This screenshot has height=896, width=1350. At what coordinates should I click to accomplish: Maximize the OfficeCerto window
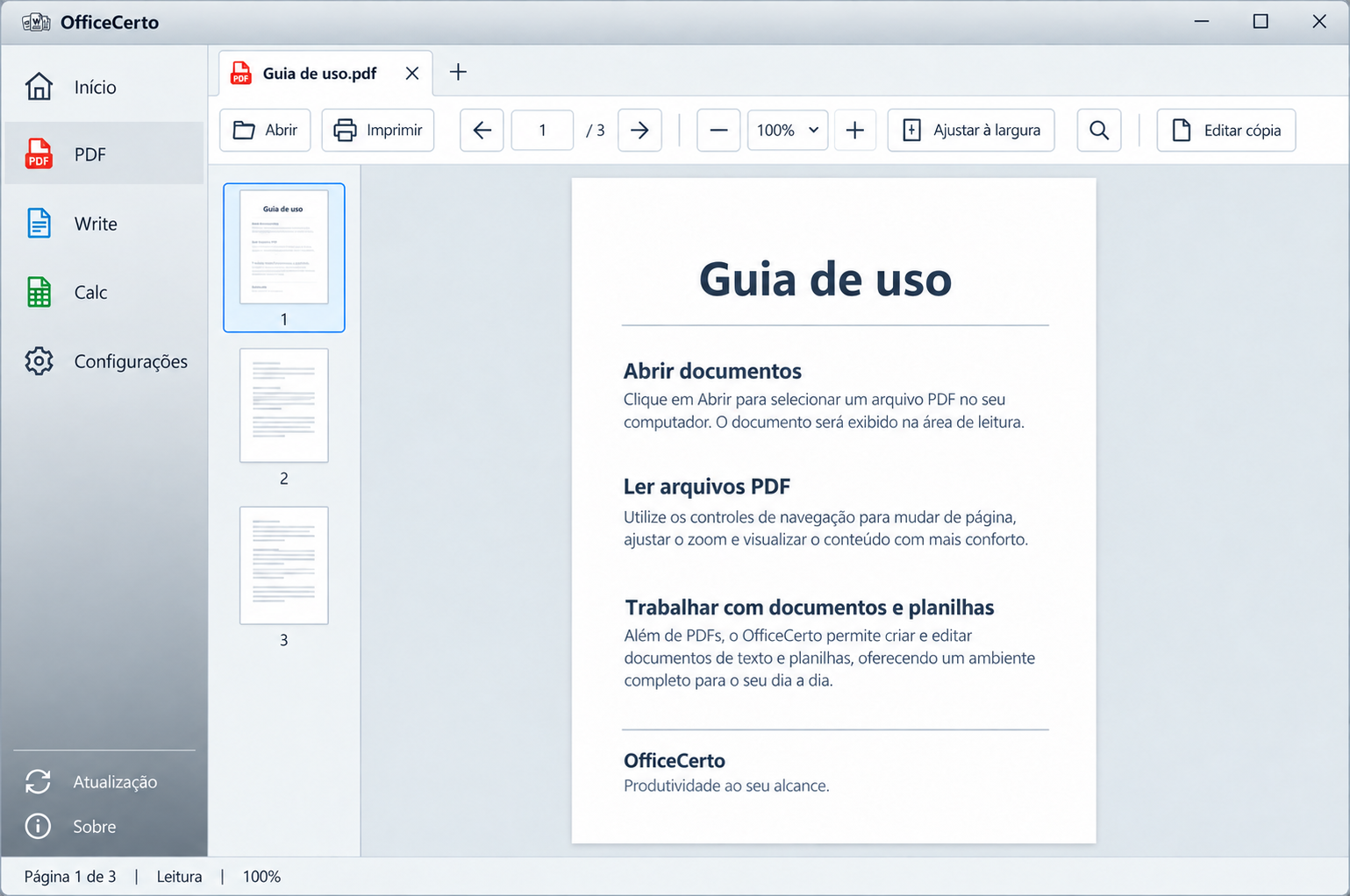1261,22
